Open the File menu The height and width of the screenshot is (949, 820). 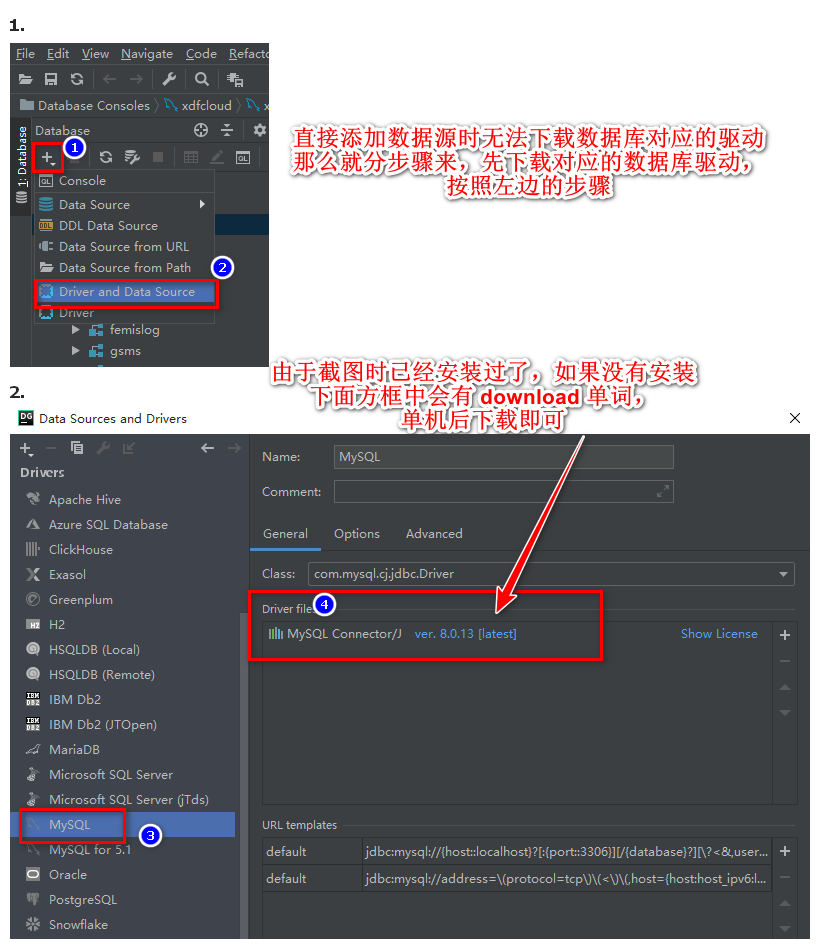coord(25,54)
